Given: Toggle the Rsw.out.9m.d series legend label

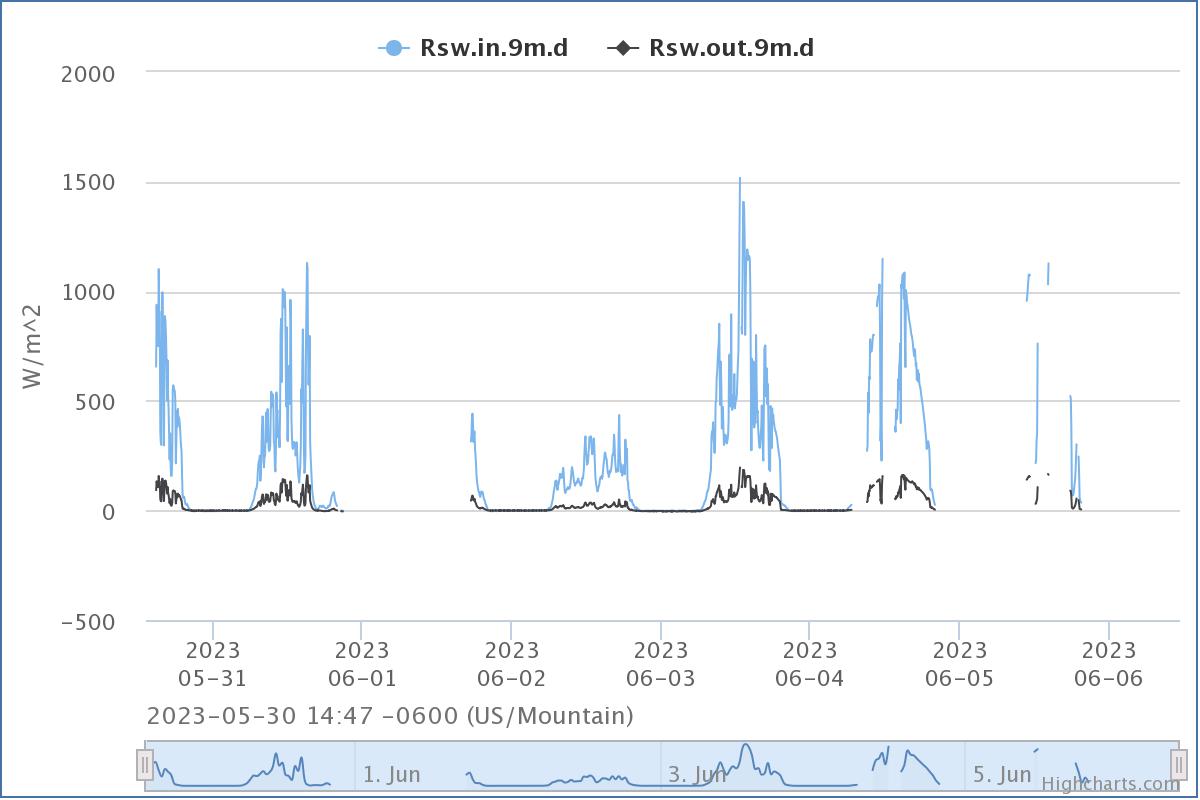Looking at the screenshot, I should 731,47.
